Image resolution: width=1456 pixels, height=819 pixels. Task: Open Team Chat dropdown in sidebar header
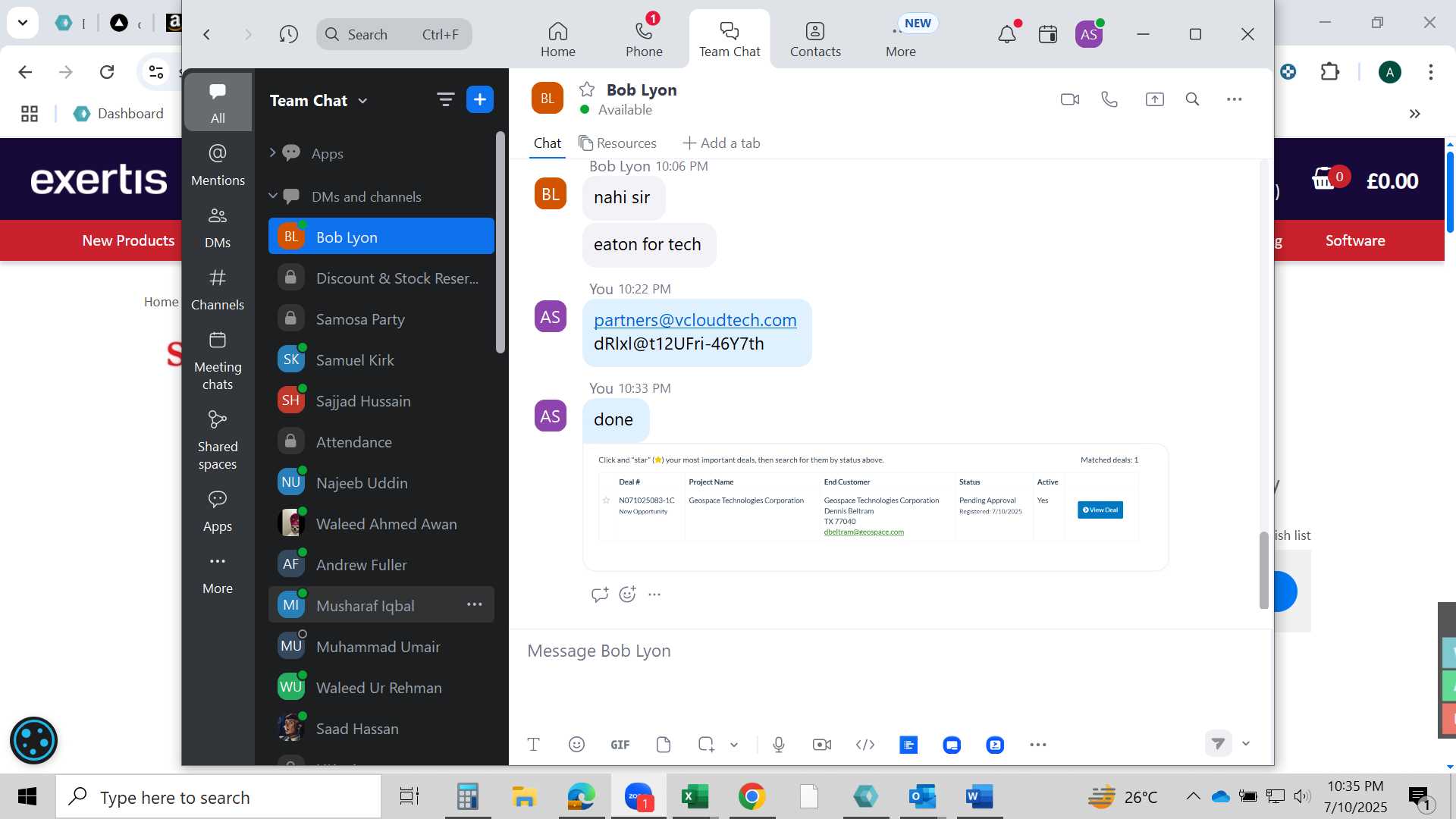(x=318, y=101)
